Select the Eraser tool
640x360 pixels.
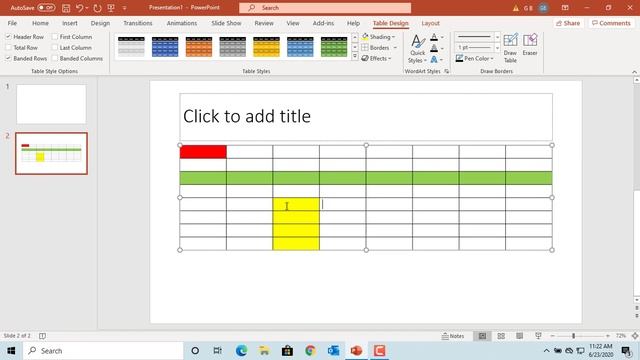tap(530, 44)
